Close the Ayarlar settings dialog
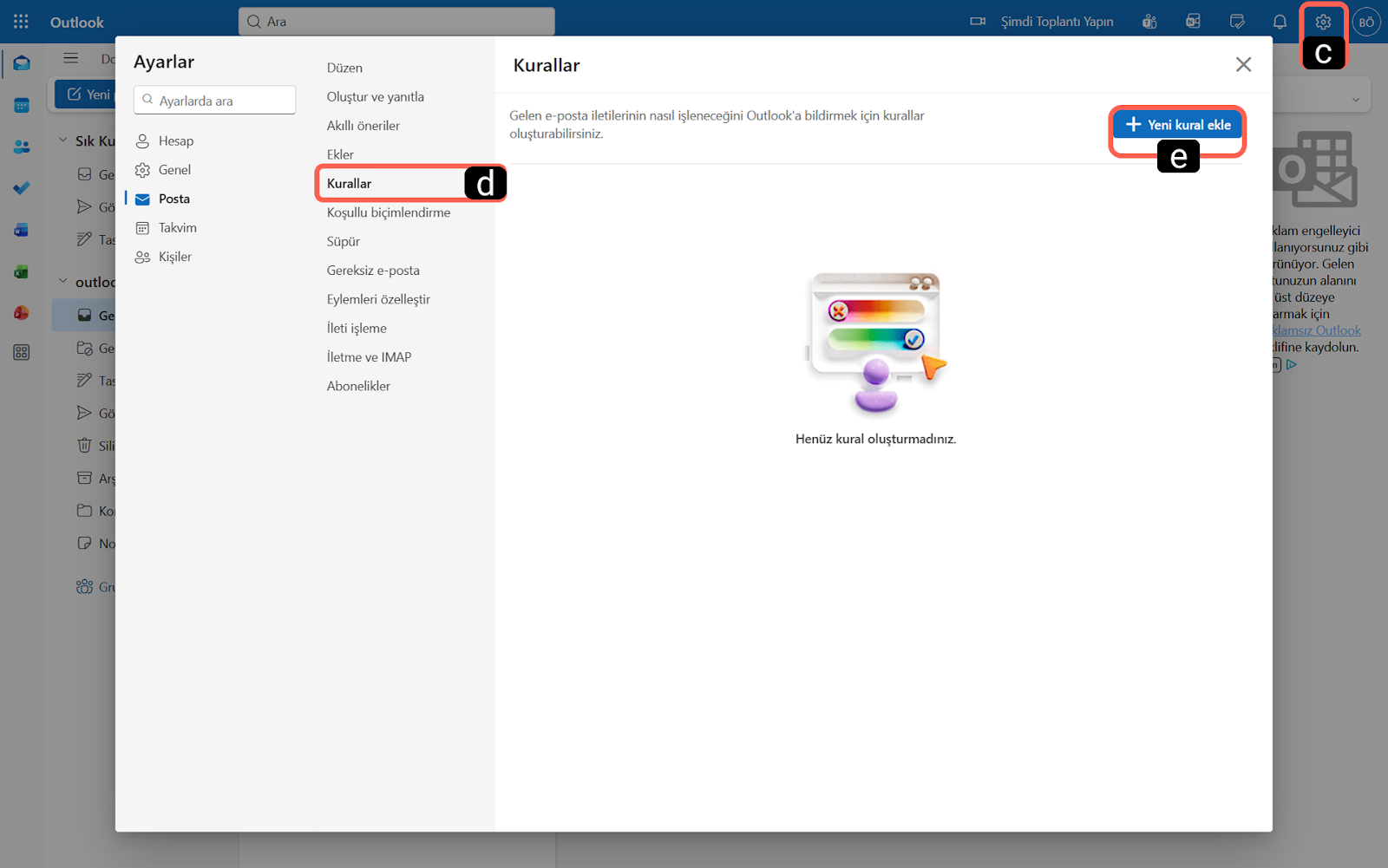 pos(1243,65)
